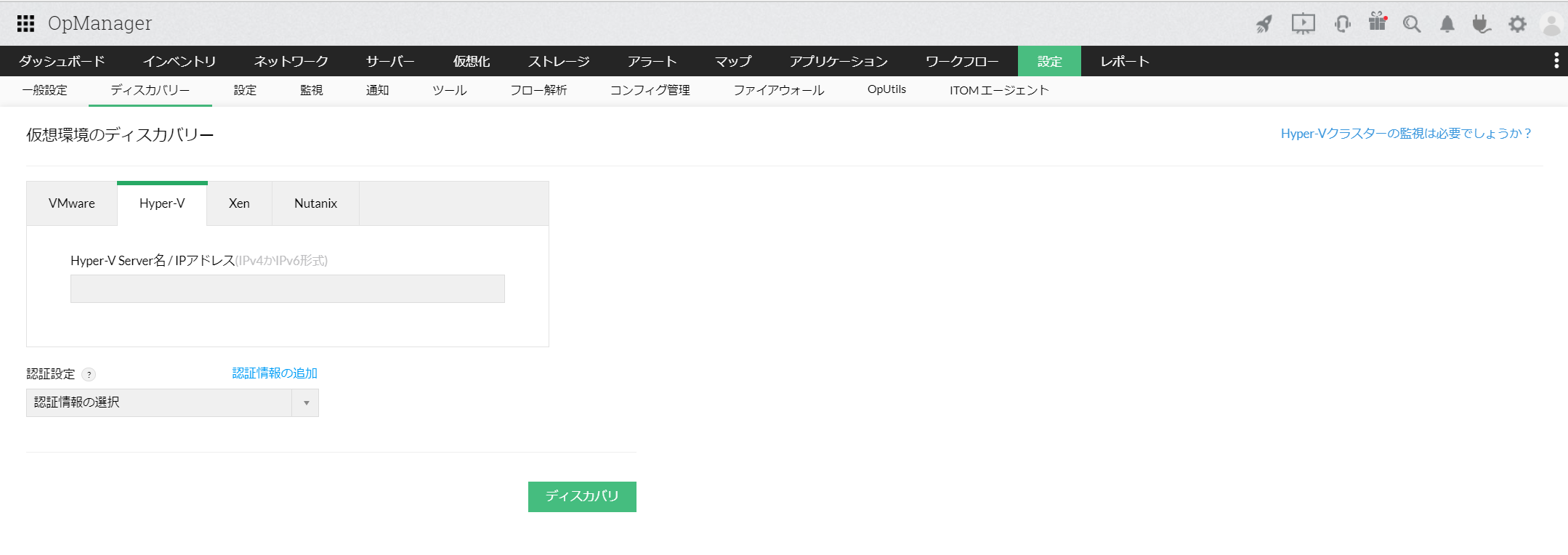
Task: Click the 仮想環境のディスカバリー heading
Action: pyautogui.click(x=120, y=135)
